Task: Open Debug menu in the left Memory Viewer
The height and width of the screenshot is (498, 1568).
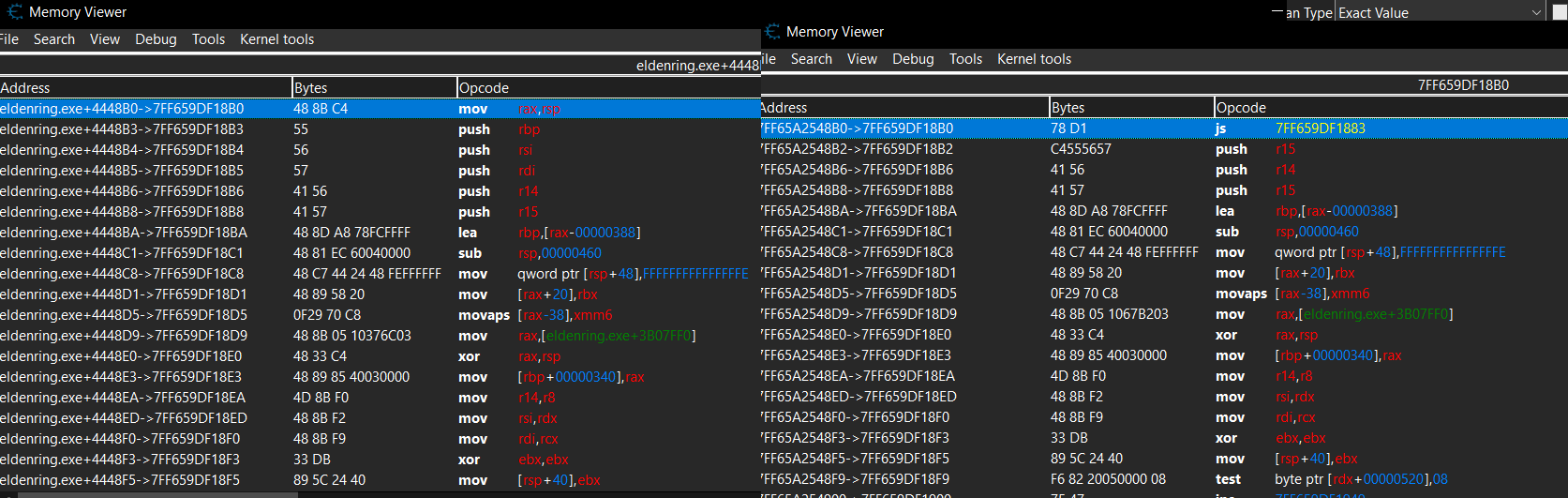Action: tap(156, 39)
